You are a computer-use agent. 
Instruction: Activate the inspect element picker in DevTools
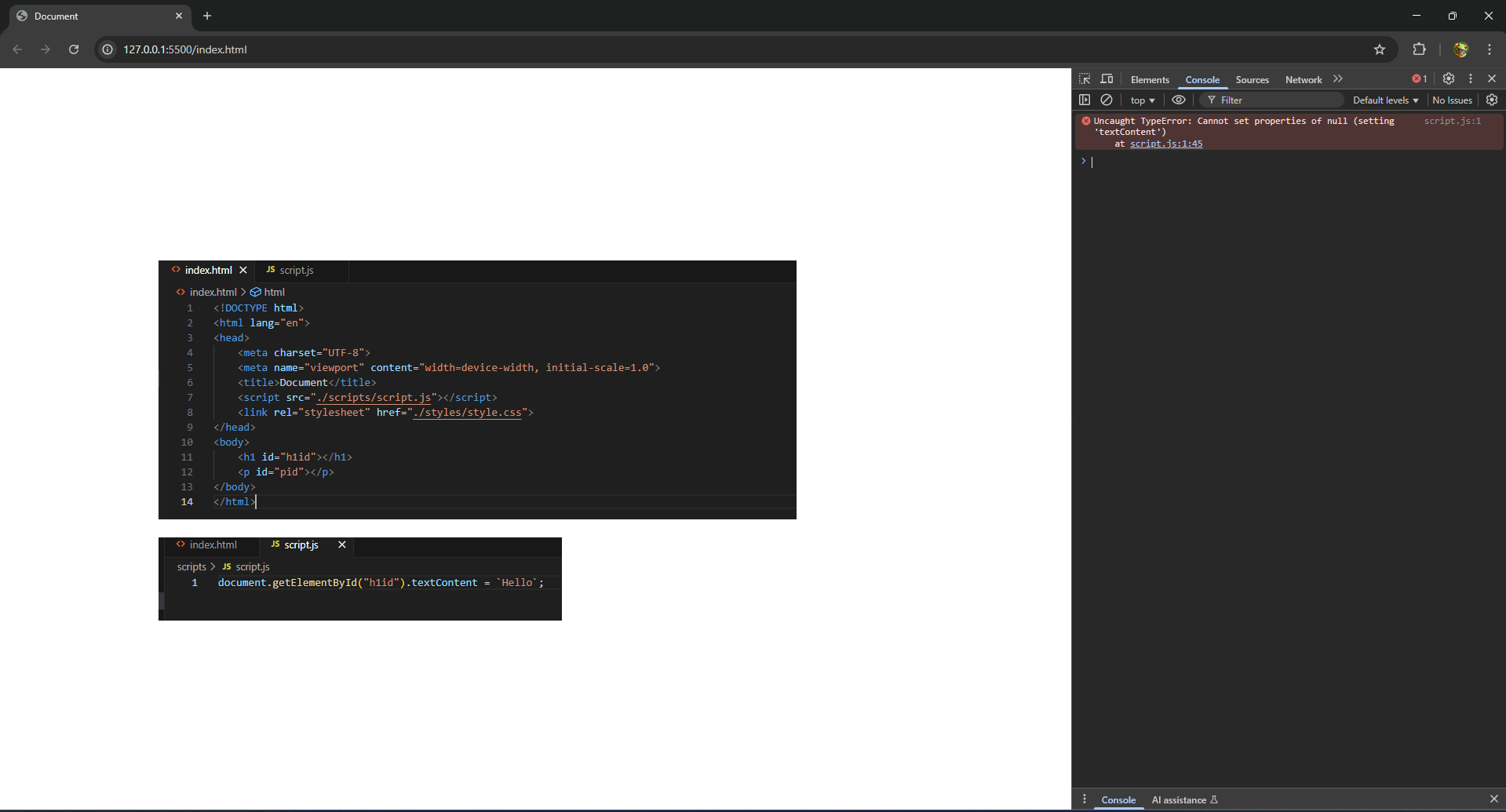pyautogui.click(x=1085, y=79)
